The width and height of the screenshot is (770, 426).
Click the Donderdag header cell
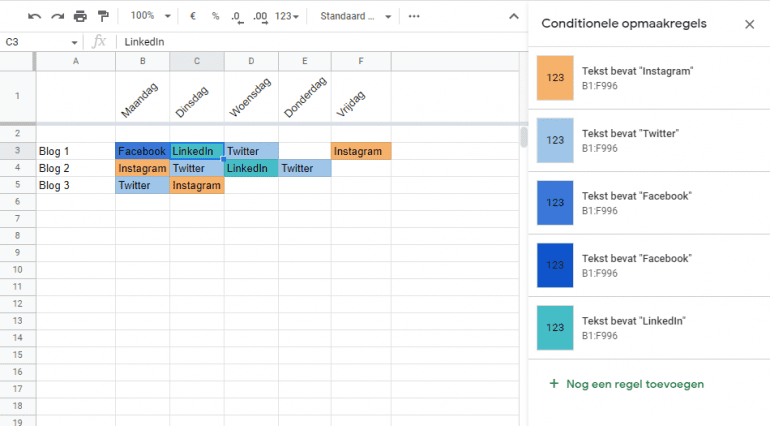pos(304,97)
